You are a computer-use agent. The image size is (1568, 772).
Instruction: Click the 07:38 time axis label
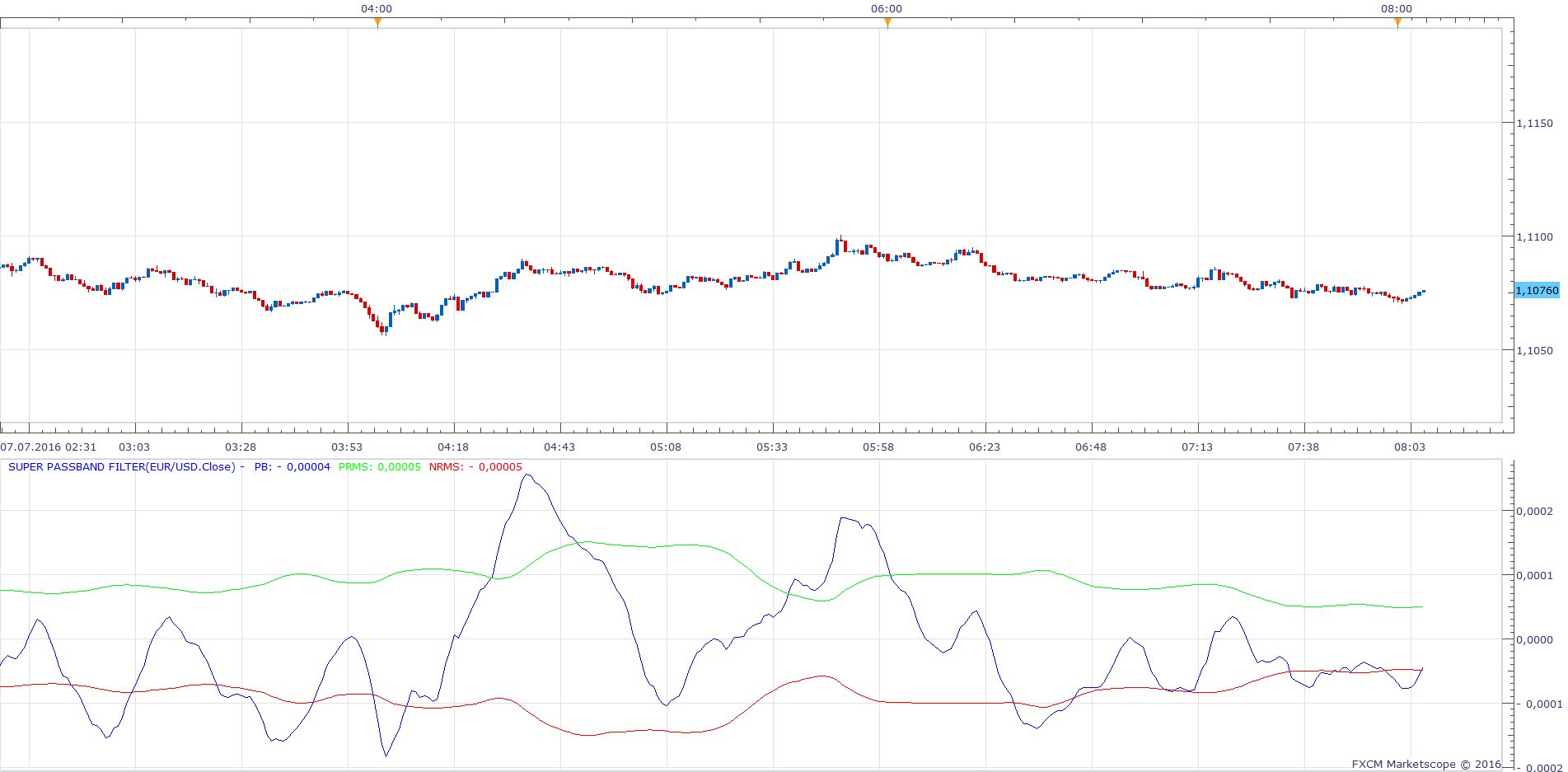(x=1304, y=447)
